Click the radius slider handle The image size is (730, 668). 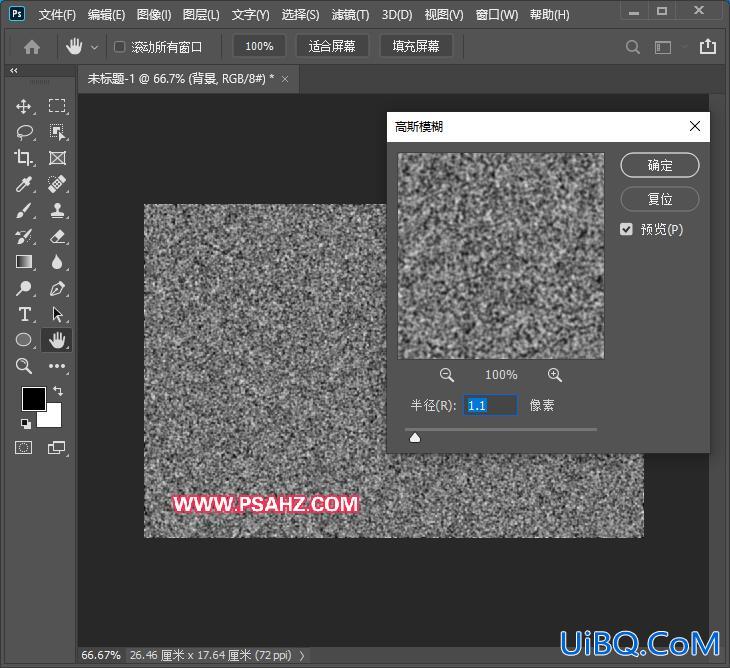pos(415,438)
